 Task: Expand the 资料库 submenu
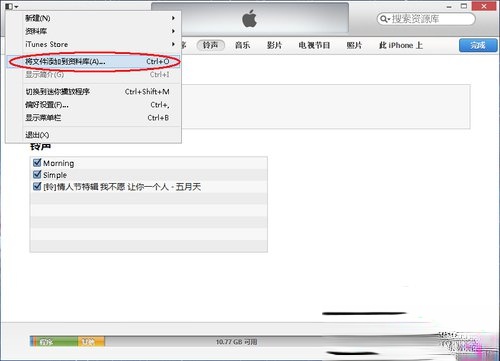click(94, 31)
